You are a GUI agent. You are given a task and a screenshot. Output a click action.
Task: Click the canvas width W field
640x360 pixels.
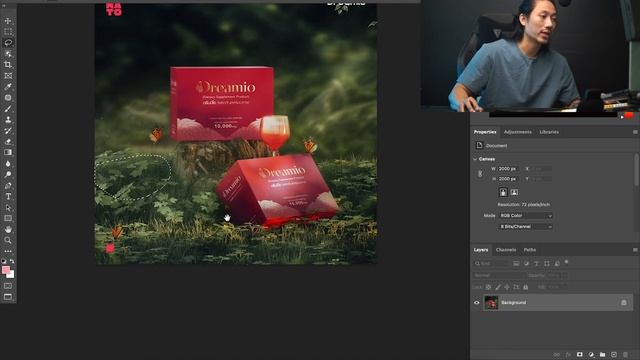coord(508,169)
